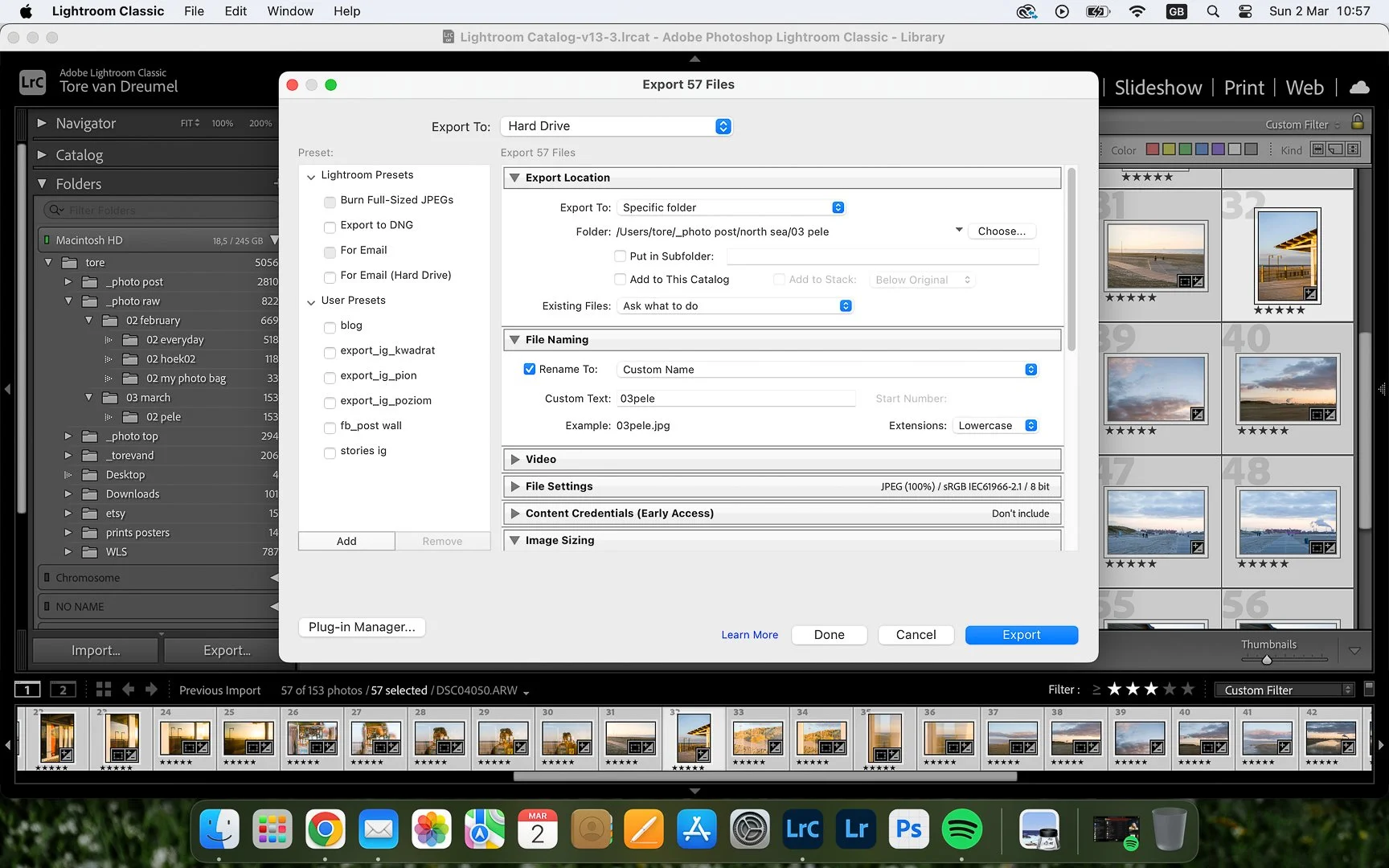Check the export_ig_kwadrat preset

[330, 352]
